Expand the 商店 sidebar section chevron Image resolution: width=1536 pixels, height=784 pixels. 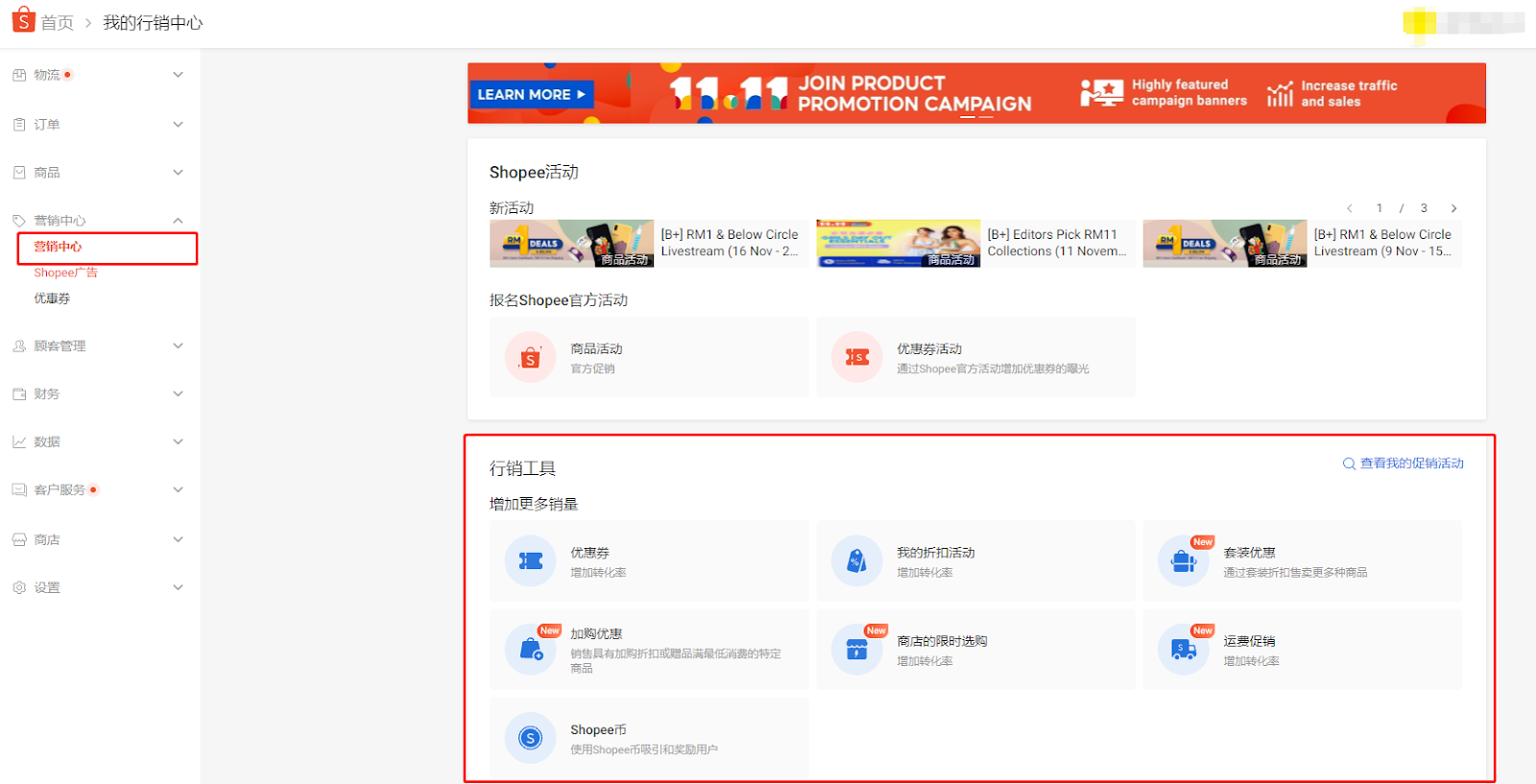[178, 540]
